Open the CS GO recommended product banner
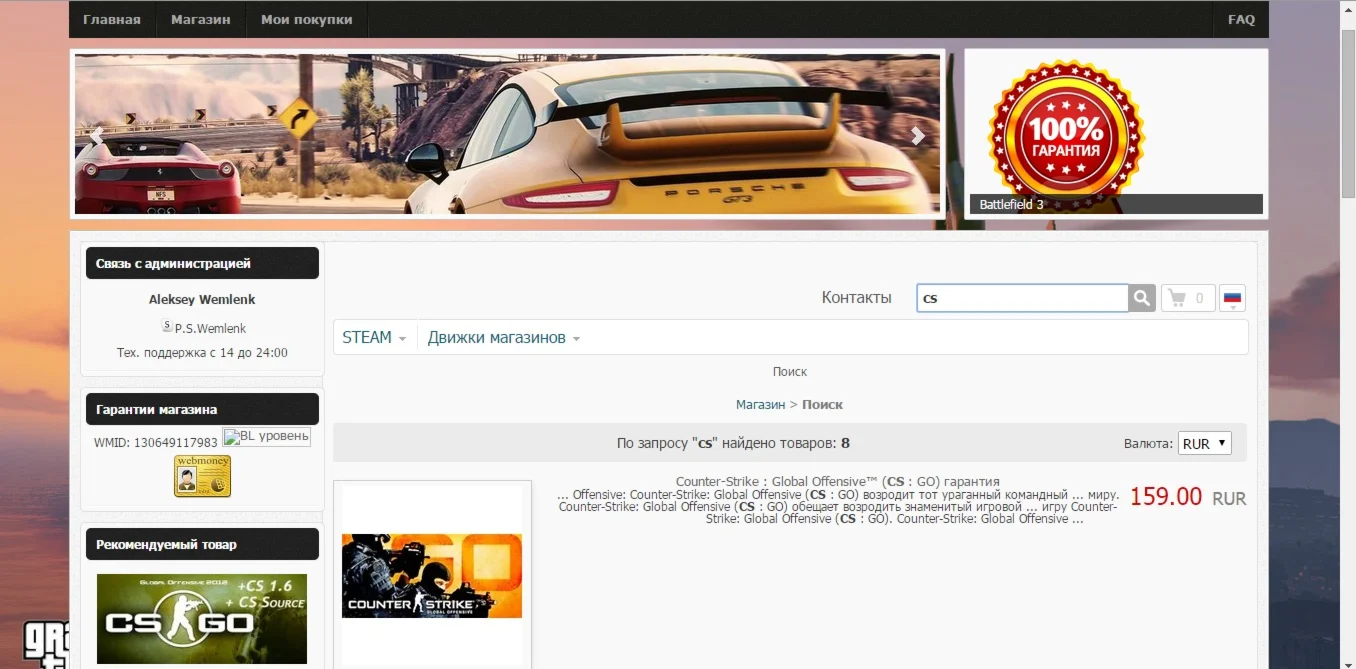The height and width of the screenshot is (669, 1356). tap(202, 619)
